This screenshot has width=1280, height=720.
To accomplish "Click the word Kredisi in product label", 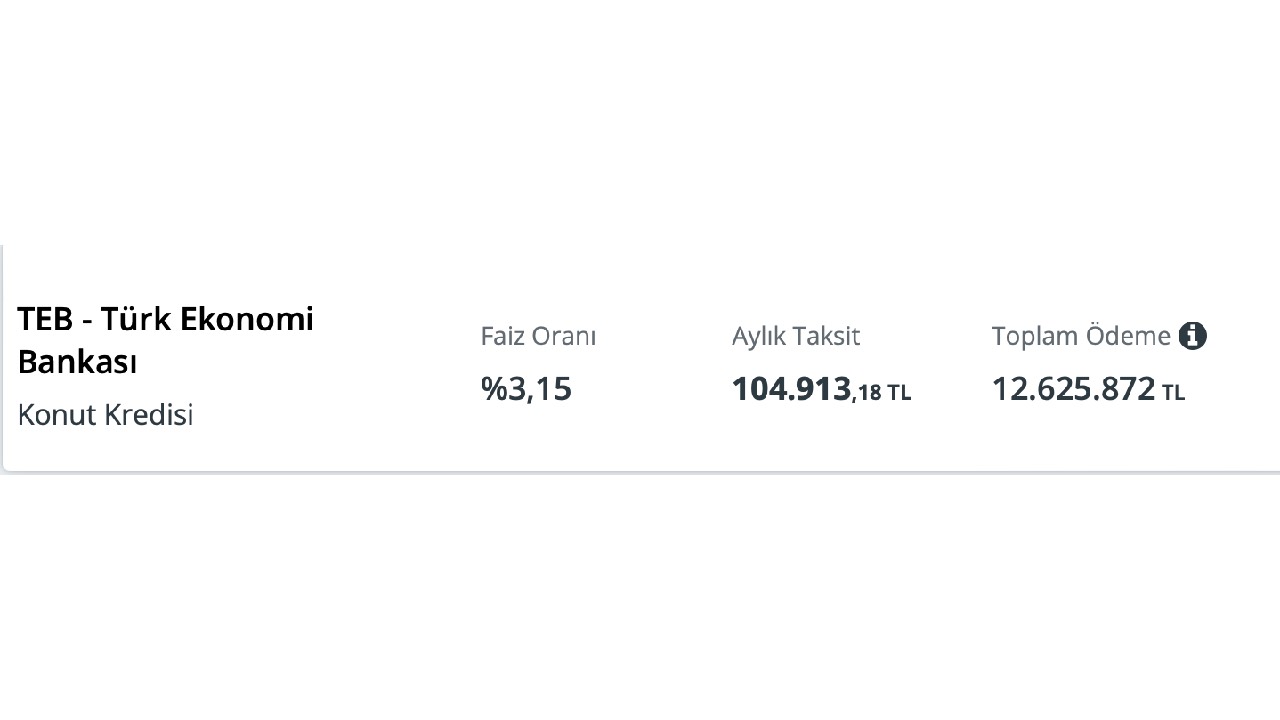I will [x=149, y=414].
